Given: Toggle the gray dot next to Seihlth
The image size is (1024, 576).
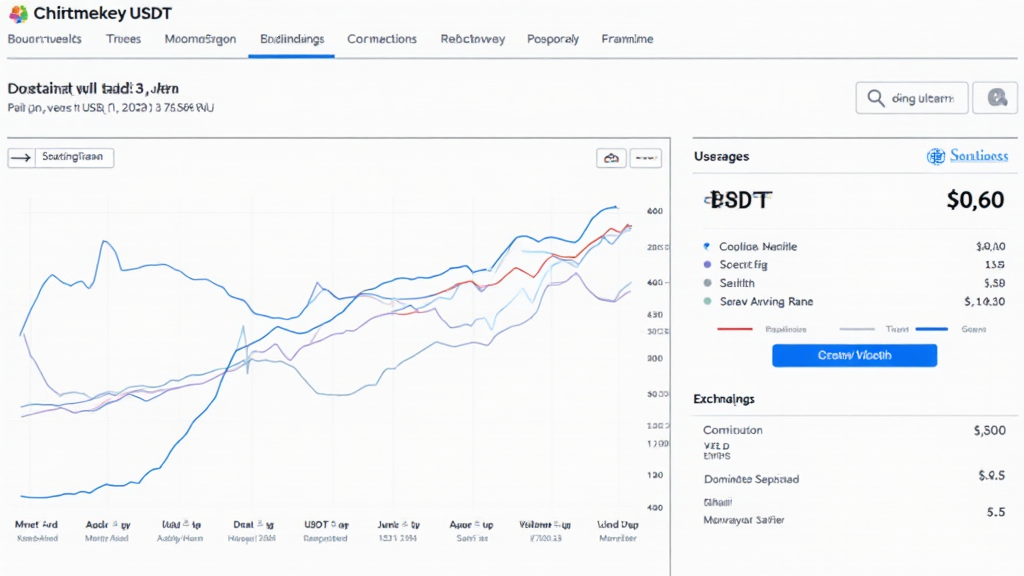Looking at the screenshot, I should click(x=707, y=283).
